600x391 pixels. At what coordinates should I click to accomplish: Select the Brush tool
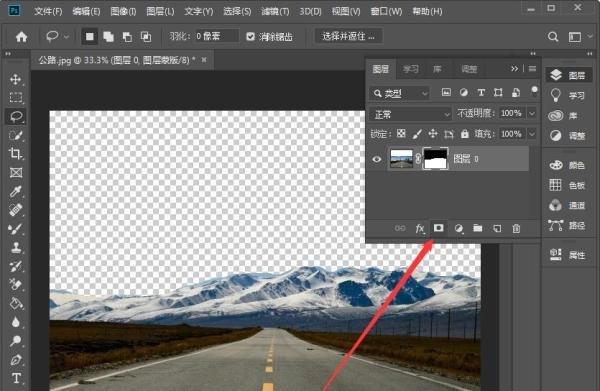[16, 228]
